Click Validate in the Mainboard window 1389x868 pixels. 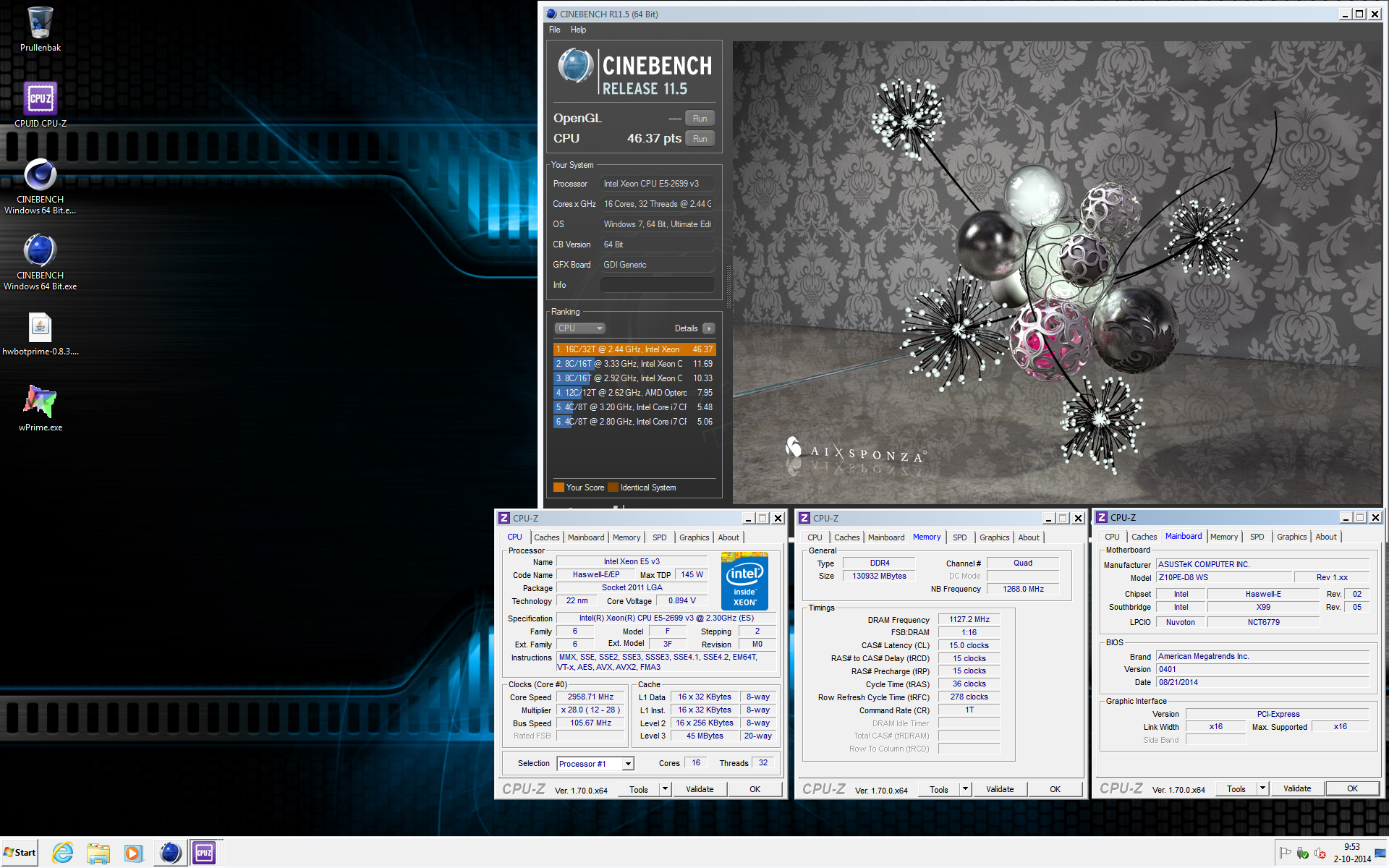pos(1297,789)
